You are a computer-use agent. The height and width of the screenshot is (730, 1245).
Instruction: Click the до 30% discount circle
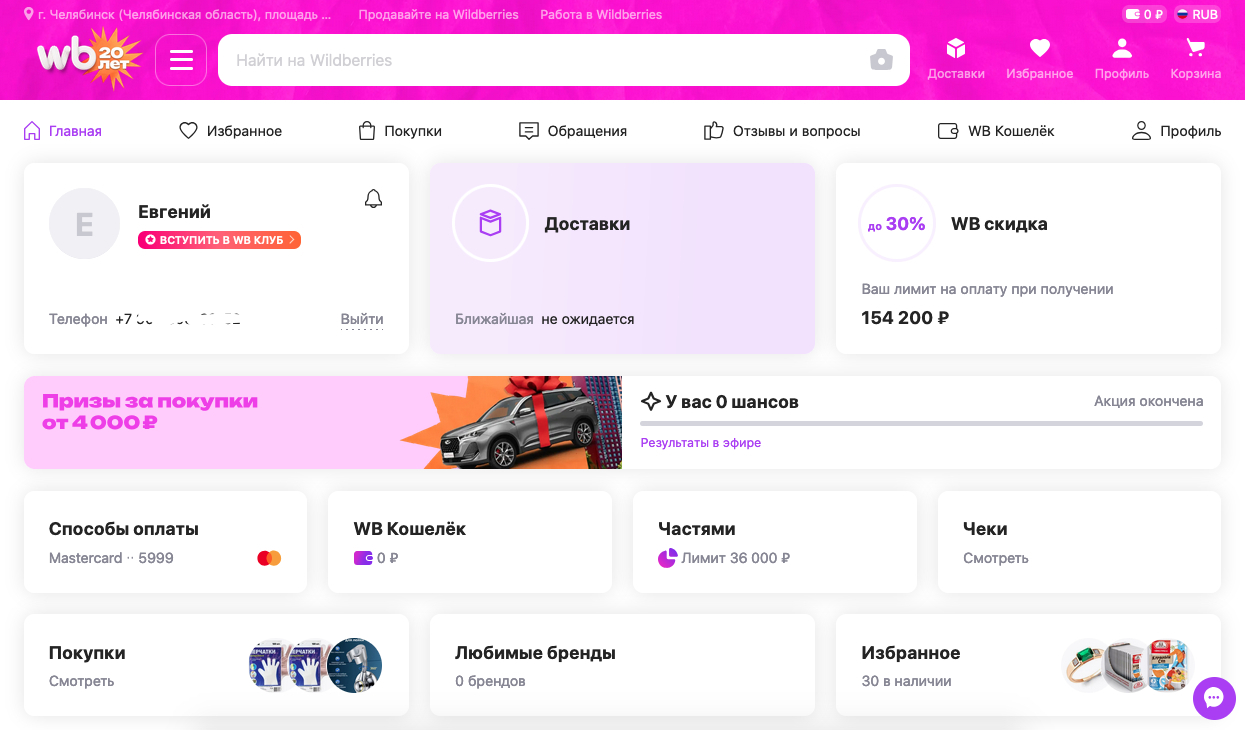(x=897, y=223)
